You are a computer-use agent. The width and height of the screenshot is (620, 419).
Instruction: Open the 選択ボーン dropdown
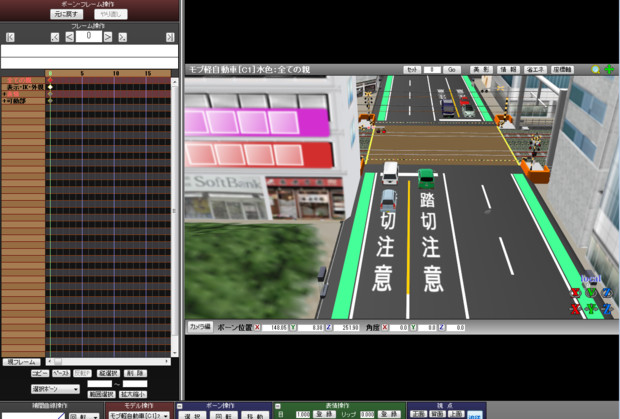pos(55,389)
